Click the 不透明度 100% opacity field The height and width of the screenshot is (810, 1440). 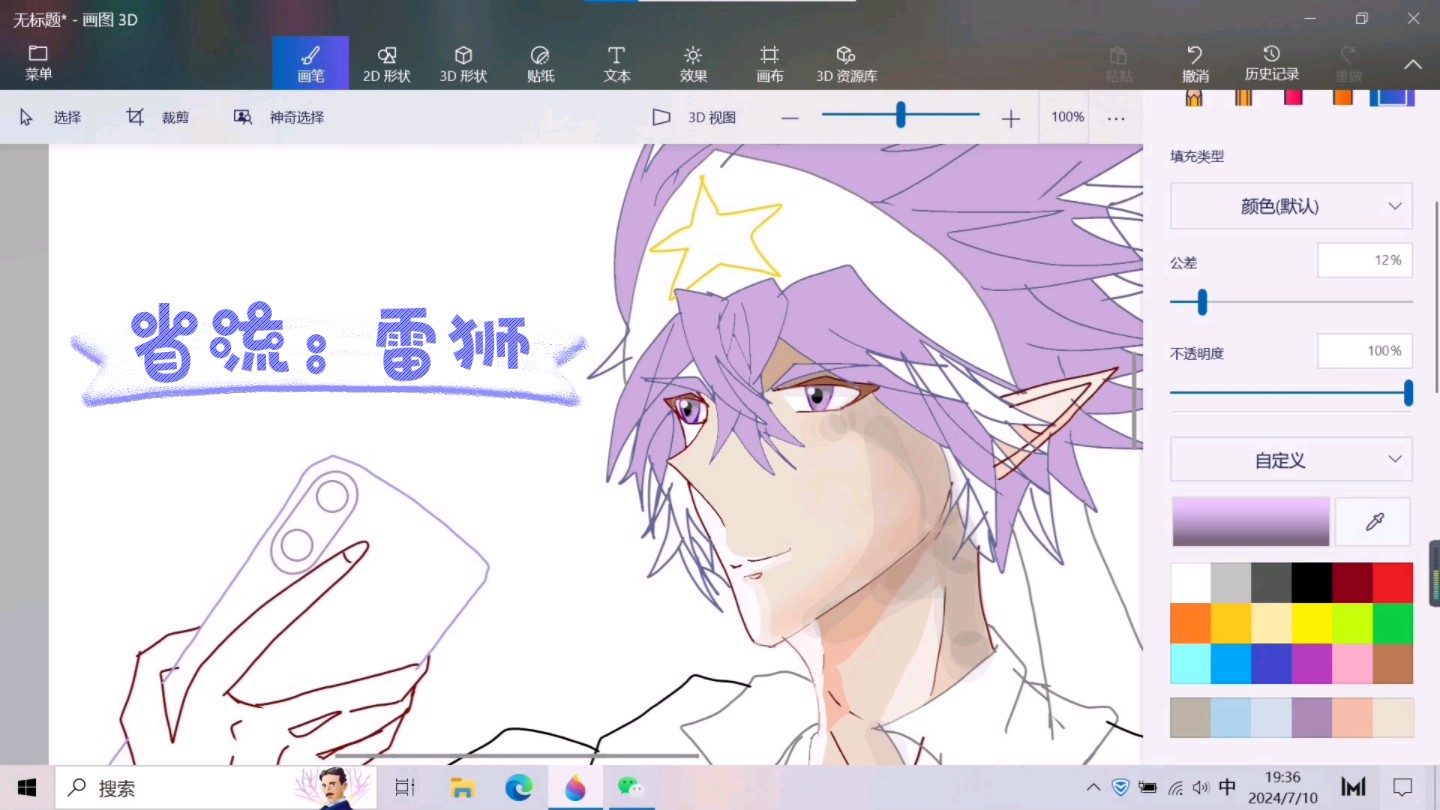pyautogui.click(x=1364, y=351)
